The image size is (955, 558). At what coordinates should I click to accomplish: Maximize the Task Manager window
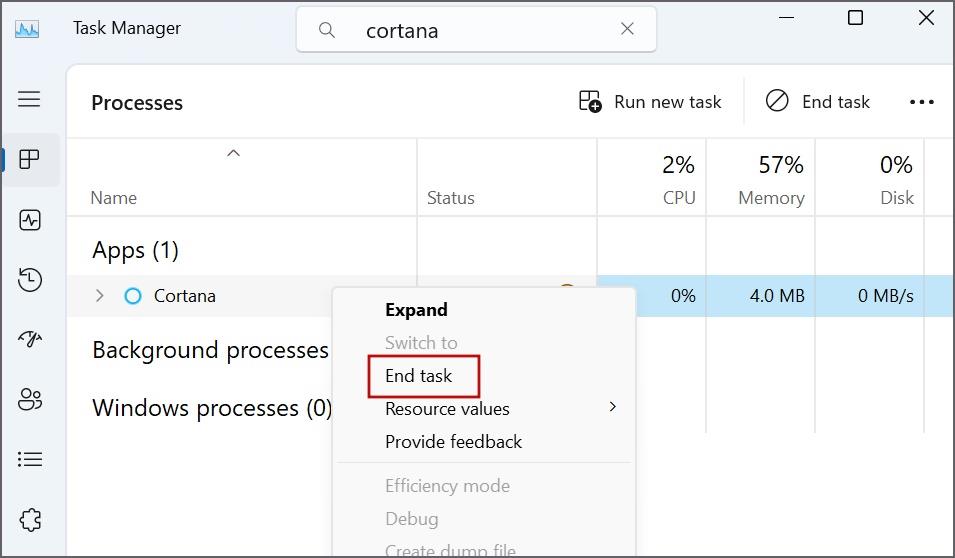pos(856,18)
